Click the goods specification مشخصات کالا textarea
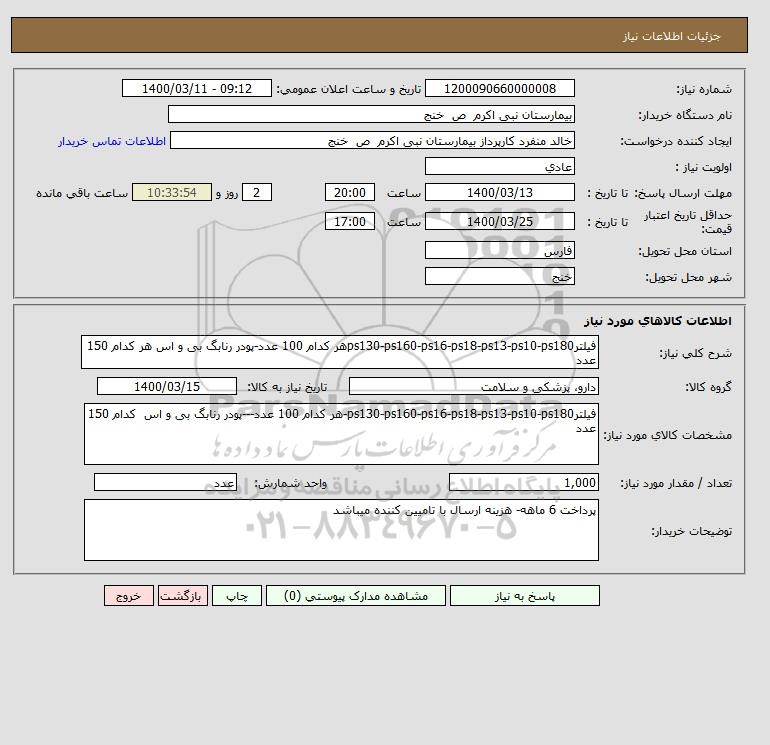770x745 pixels. pos(341,434)
